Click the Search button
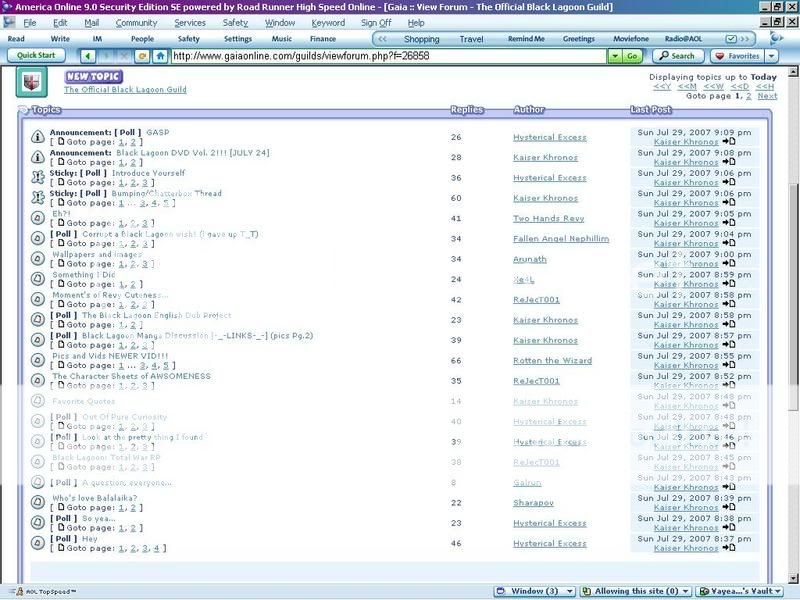 (x=678, y=56)
